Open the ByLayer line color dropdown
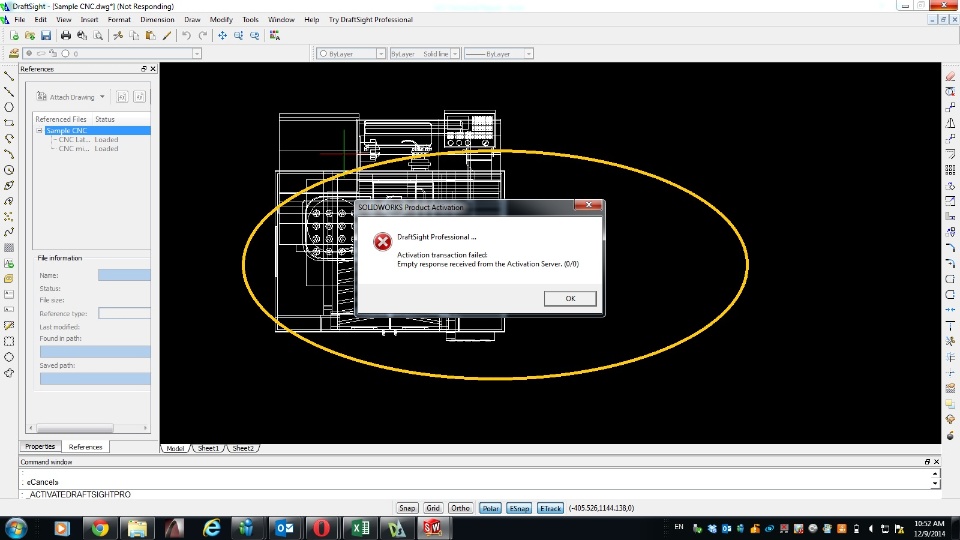960x540 pixels. click(x=380, y=54)
